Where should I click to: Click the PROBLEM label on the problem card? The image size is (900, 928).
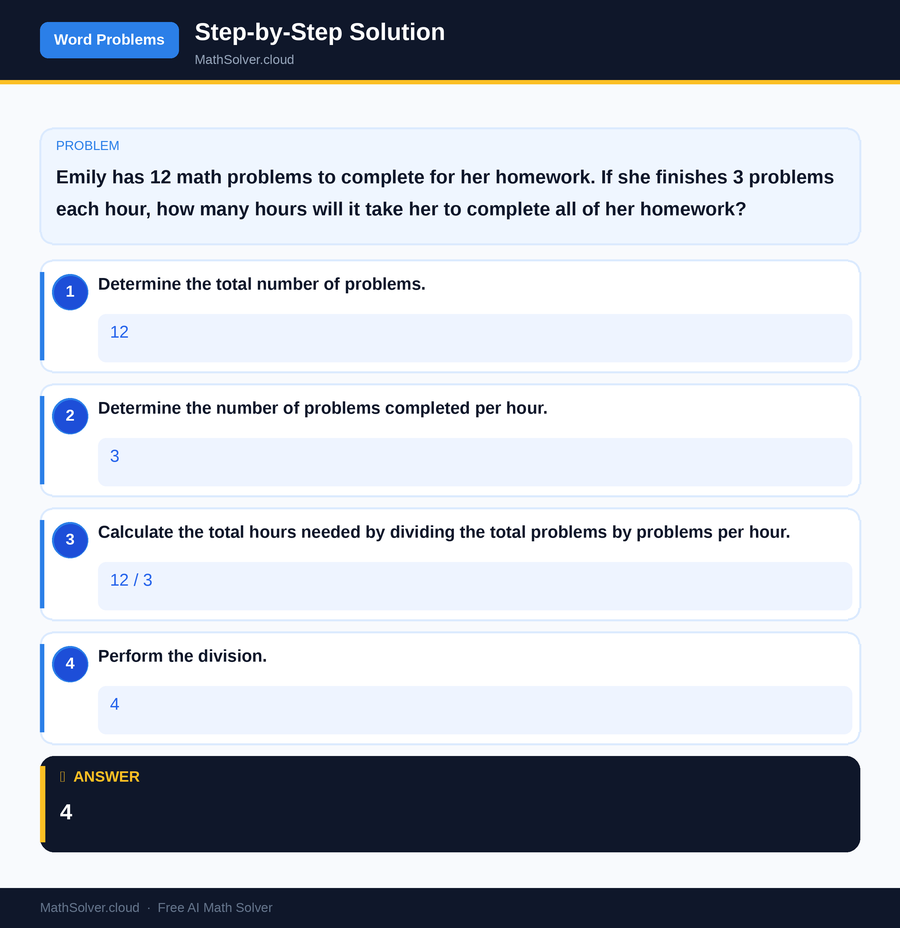(87, 145)
